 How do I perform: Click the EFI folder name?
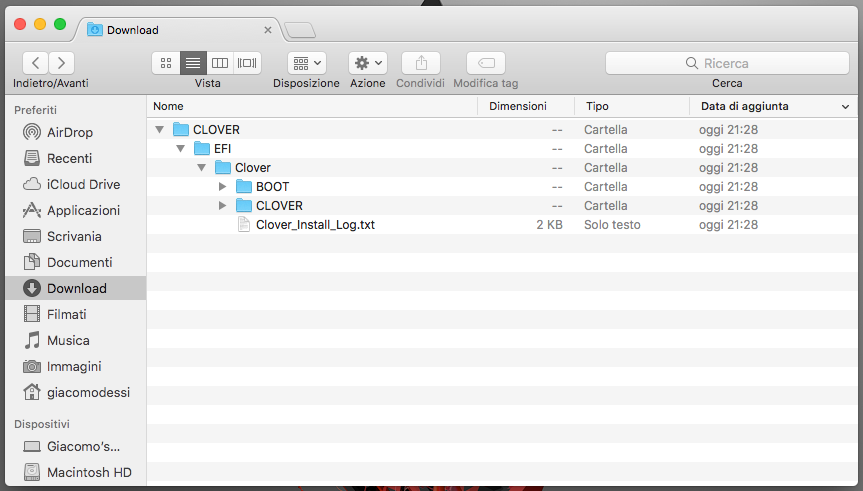[222, 149]
